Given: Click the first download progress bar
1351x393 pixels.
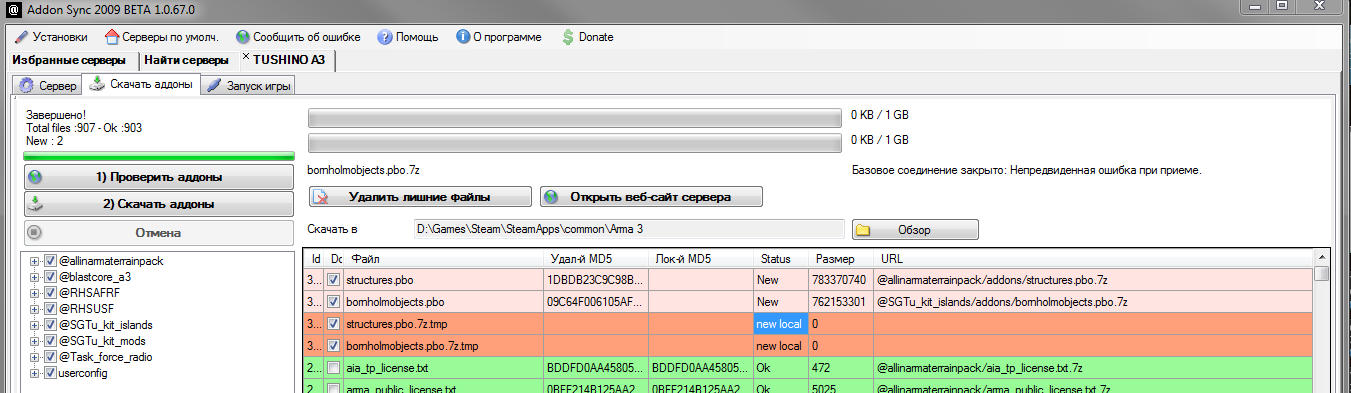Looking at the screenshot, I should 574,117.
